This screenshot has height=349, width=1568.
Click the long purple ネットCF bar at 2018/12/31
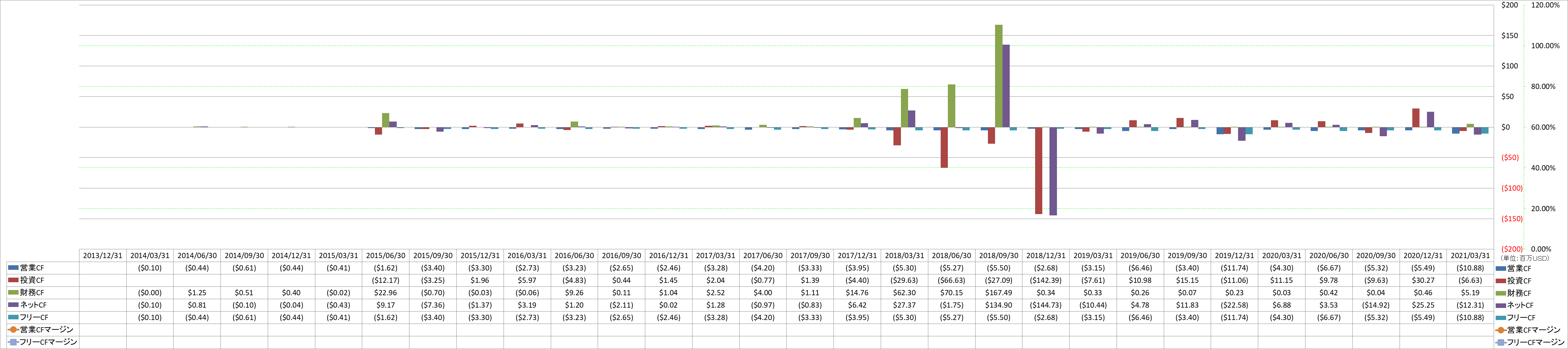pos(1053,171)
